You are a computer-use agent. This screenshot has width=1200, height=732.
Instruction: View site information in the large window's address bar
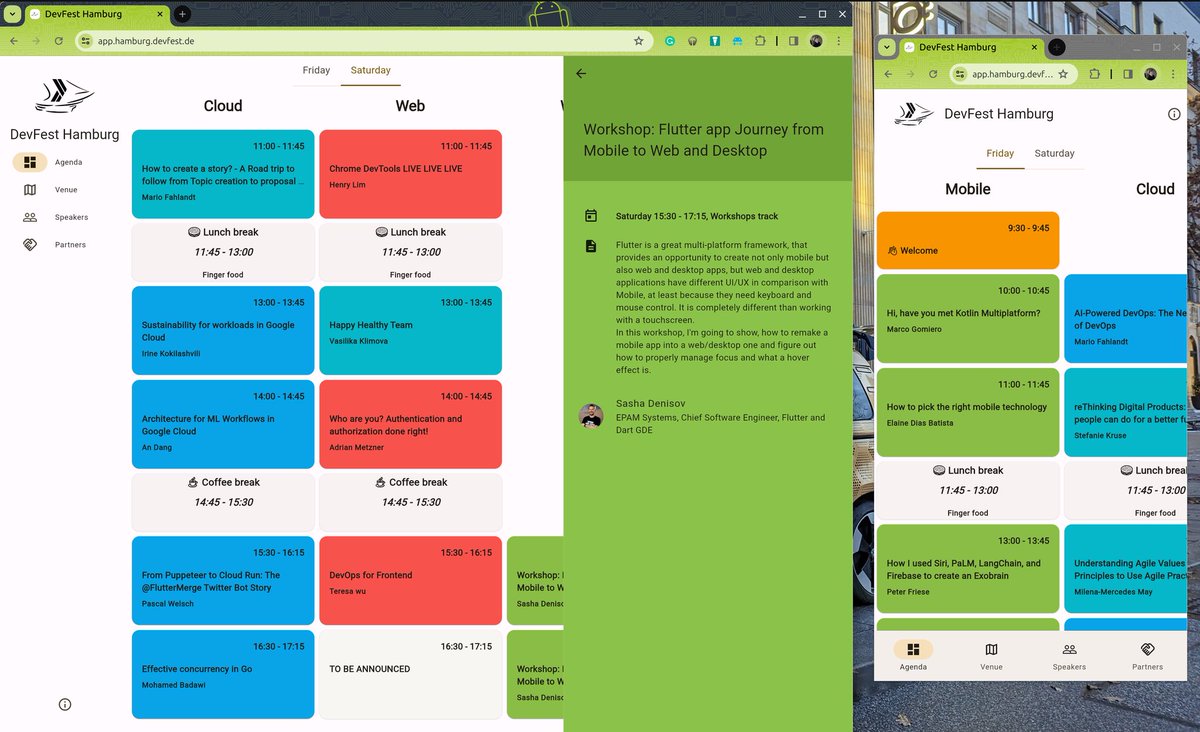[86, 41]
